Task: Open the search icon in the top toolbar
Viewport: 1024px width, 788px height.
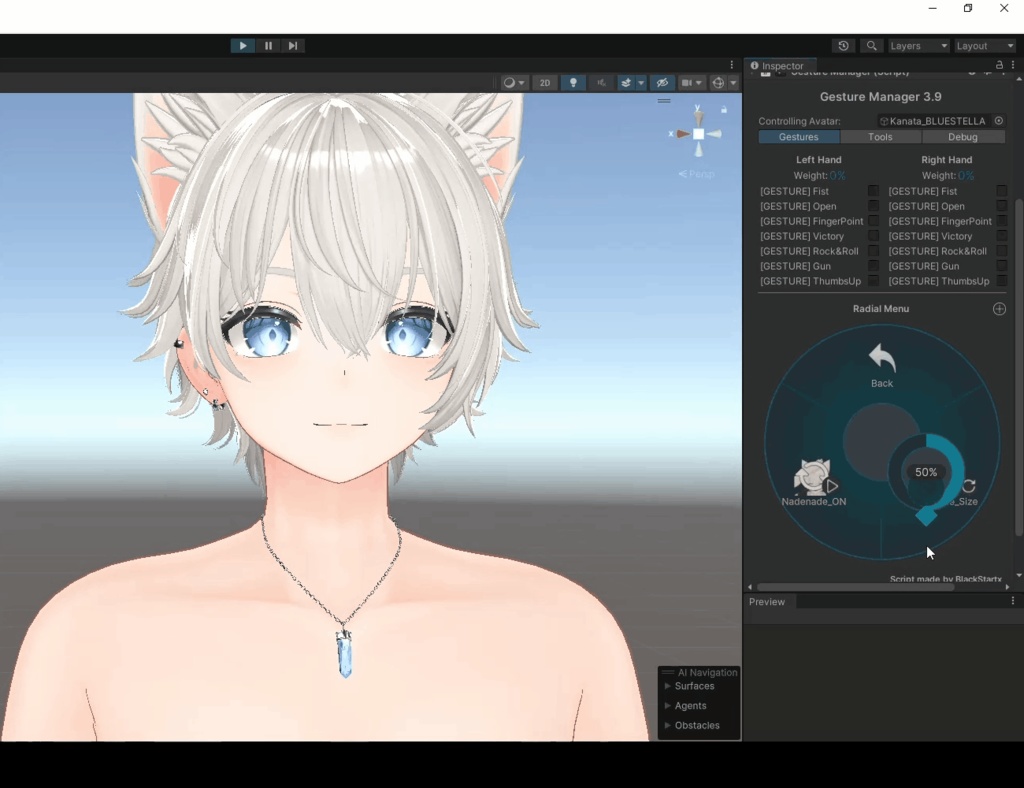Action: click(x=870, y=45)
